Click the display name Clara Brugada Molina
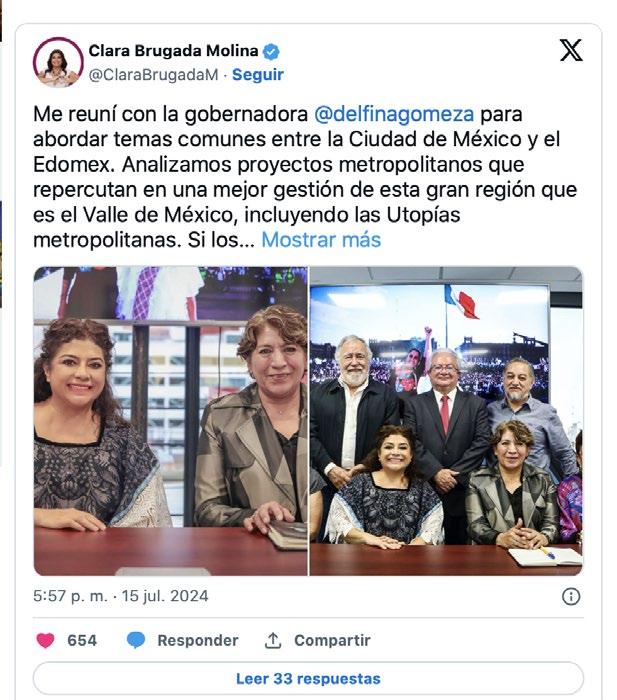This screenshot has height=700, width=617. 173,51
